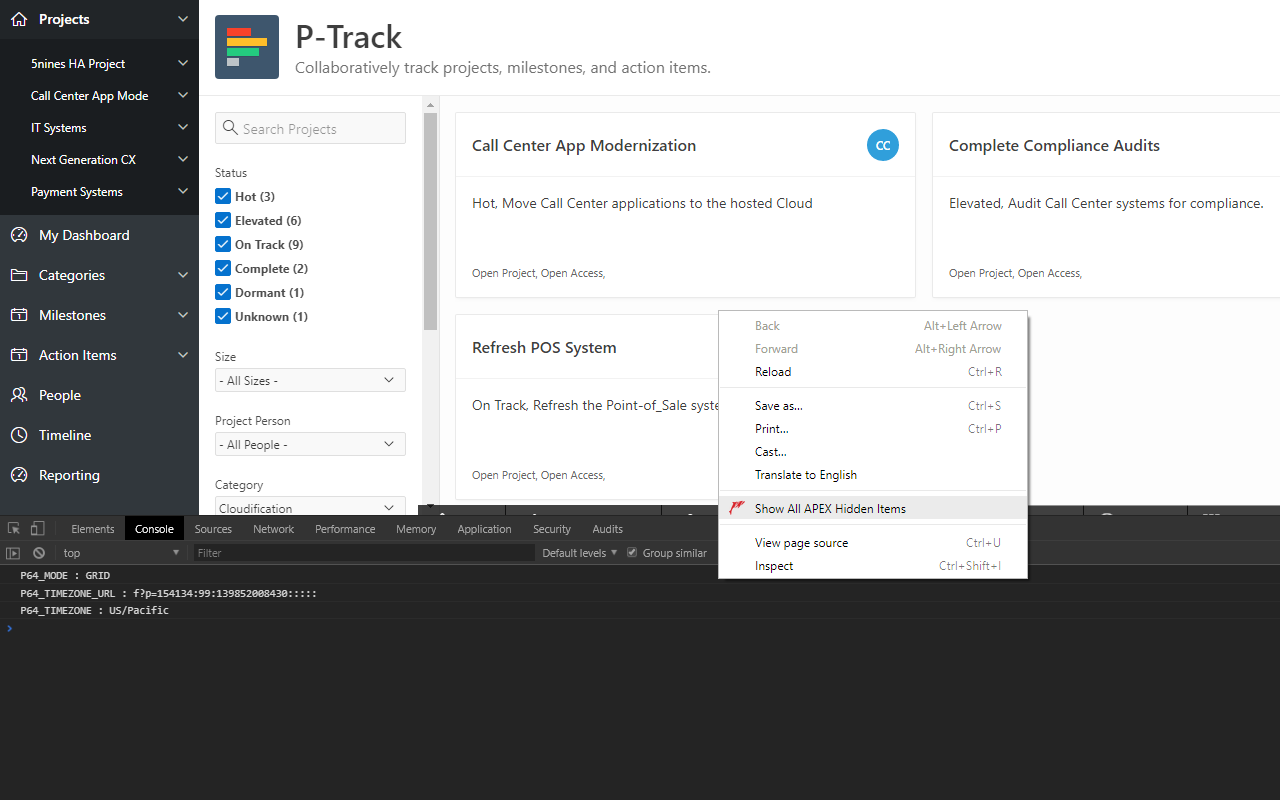Choose Print... in context menu
The height and width of the screenshot is (800, 1280).
(x=872, y=428)
